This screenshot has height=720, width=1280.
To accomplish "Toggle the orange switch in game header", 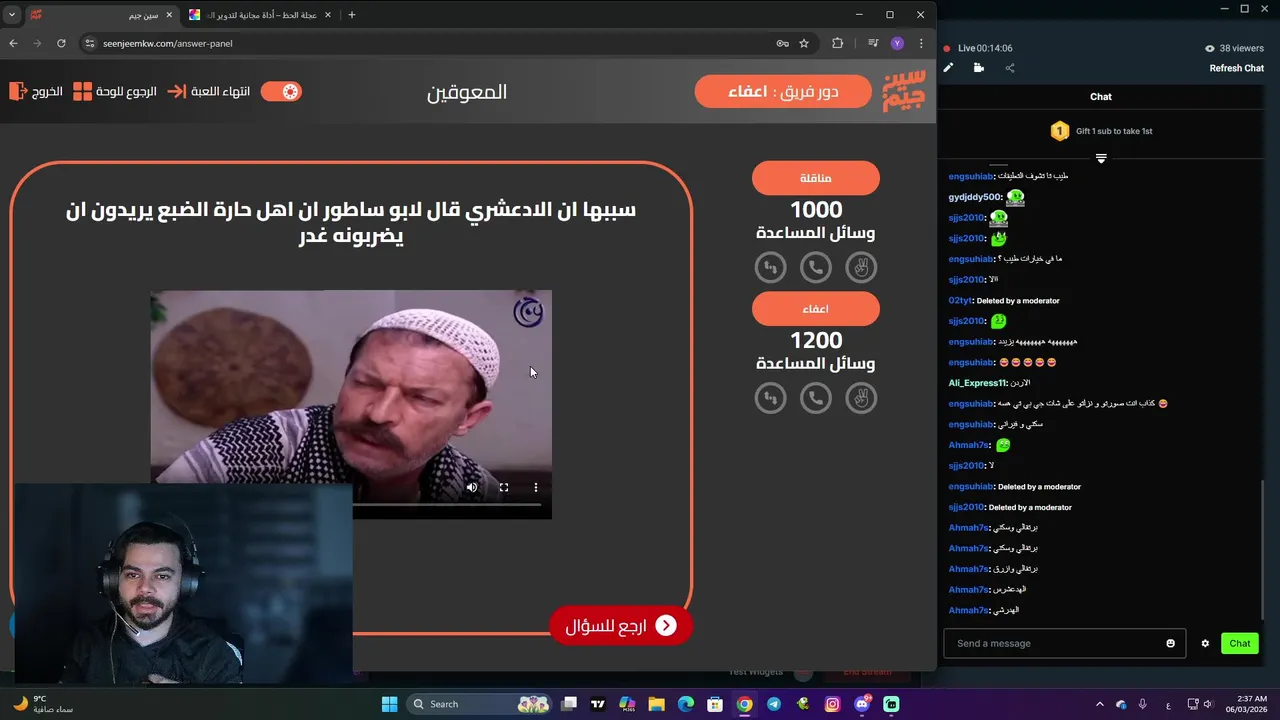I will point(281,91).
